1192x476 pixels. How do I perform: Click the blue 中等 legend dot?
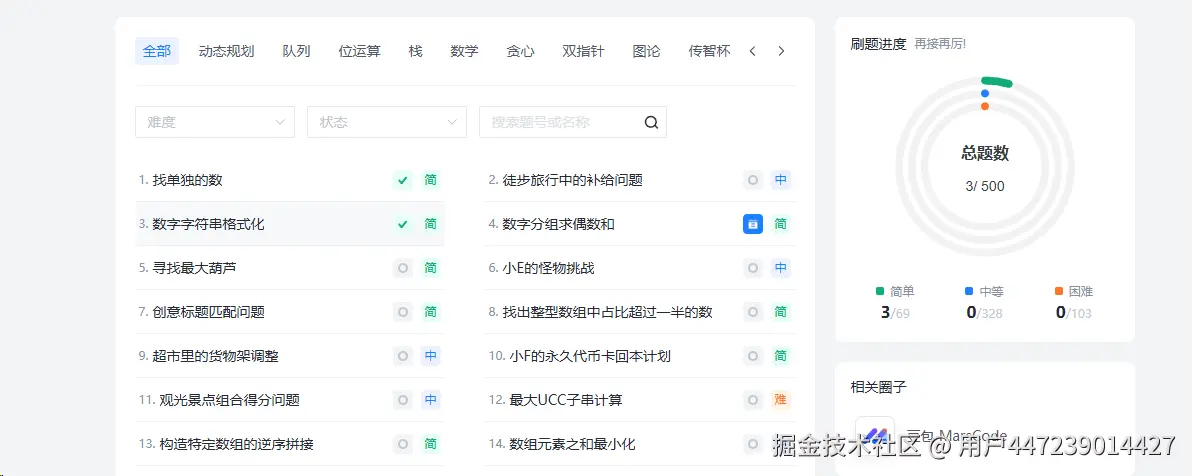969,291
